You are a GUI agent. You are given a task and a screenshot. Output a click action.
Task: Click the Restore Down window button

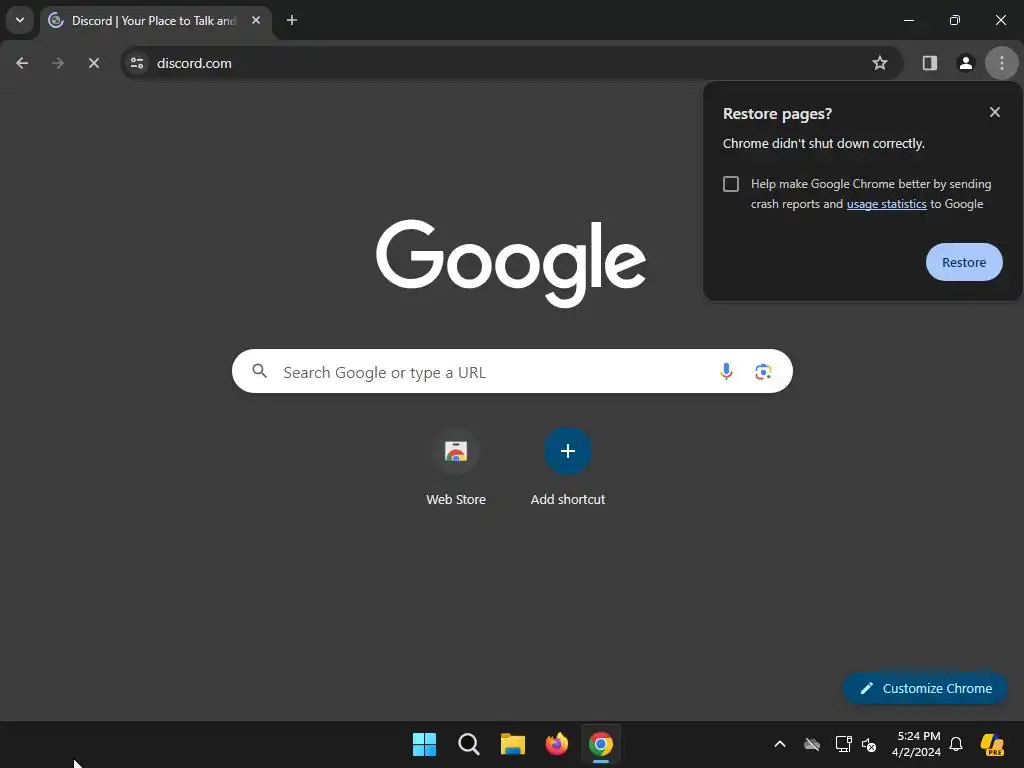(955, 20)
